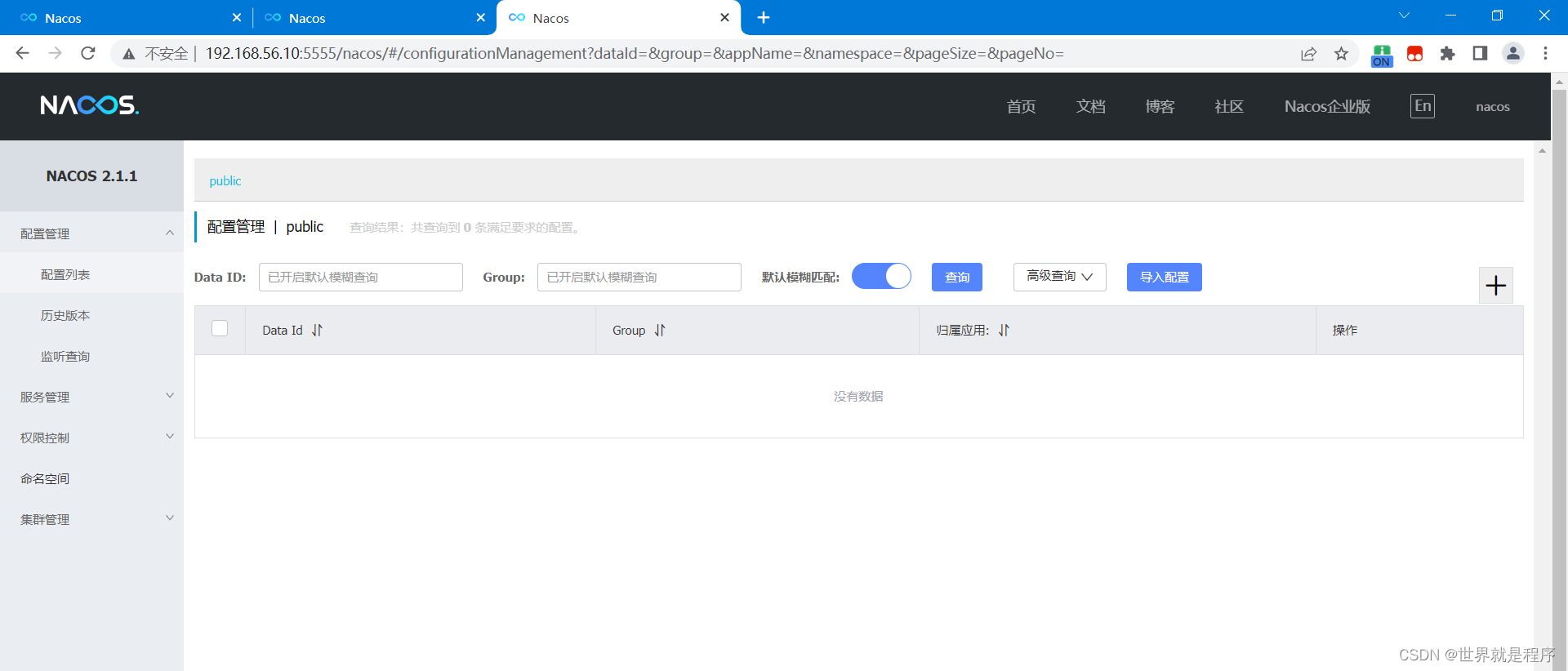Click the 查询 search button
Image resolution: width=1568 pixels, height=671 pixels.
click(957, 277)
